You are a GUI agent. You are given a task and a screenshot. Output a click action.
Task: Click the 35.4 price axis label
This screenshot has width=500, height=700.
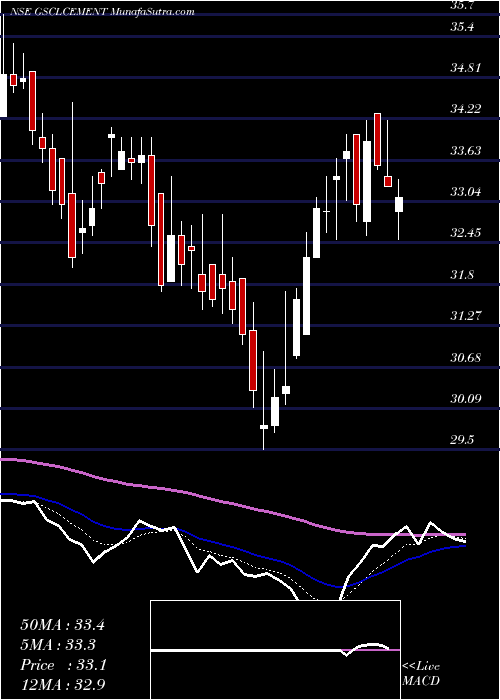tap(462, 27)
